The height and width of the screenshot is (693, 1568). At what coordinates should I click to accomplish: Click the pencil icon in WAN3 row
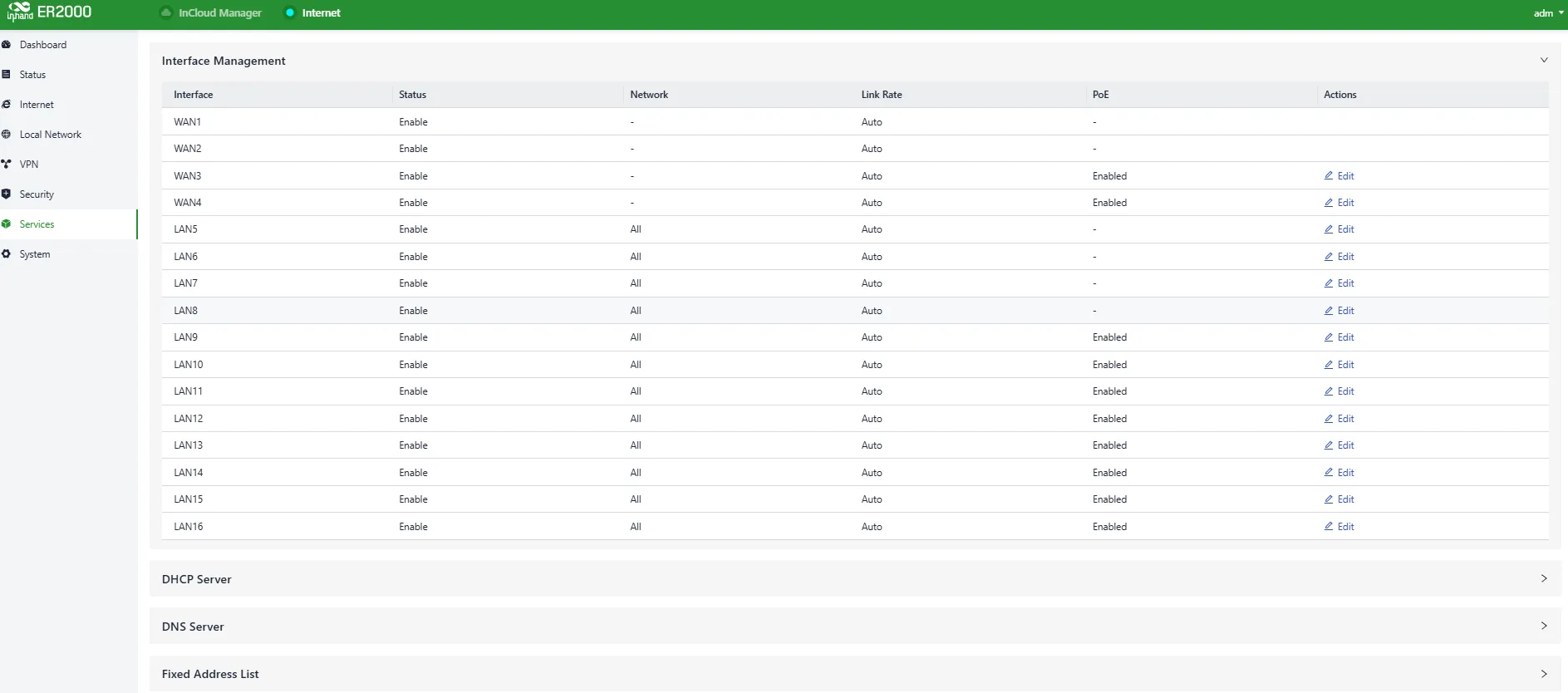click(1329, 175)
